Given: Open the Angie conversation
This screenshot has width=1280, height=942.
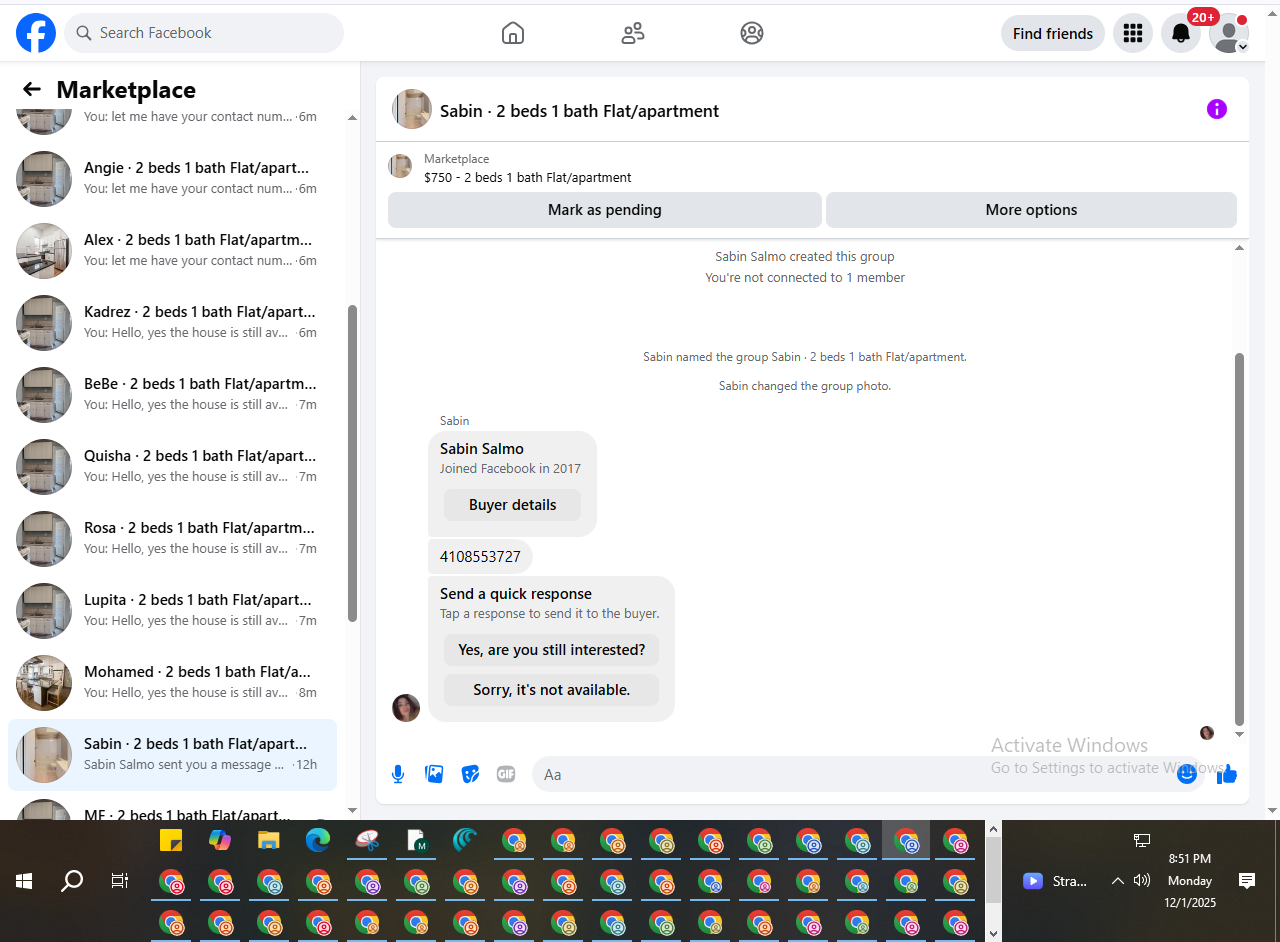Looking at the screenshot, I should click(172, 179).
